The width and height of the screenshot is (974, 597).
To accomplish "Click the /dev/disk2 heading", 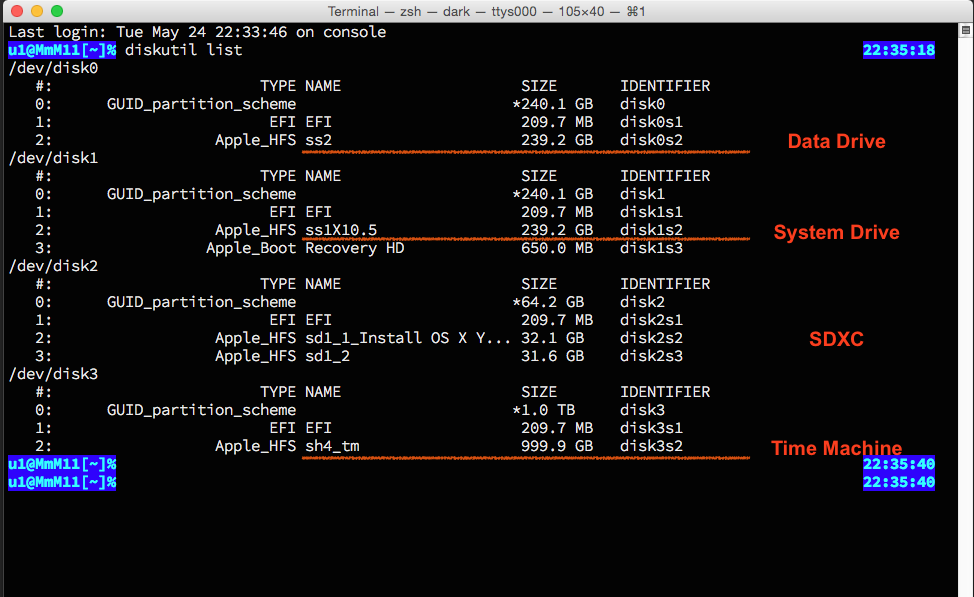I will point(53,267).
